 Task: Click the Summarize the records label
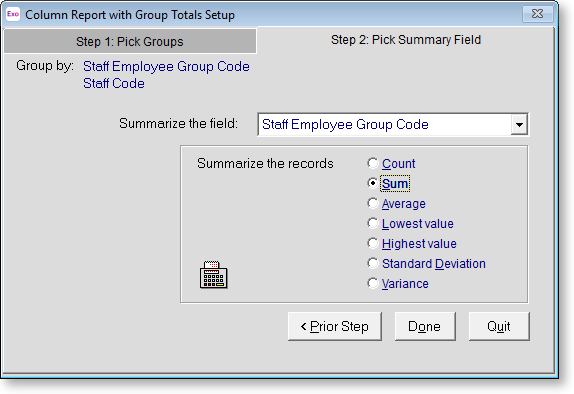pos(265,163)
